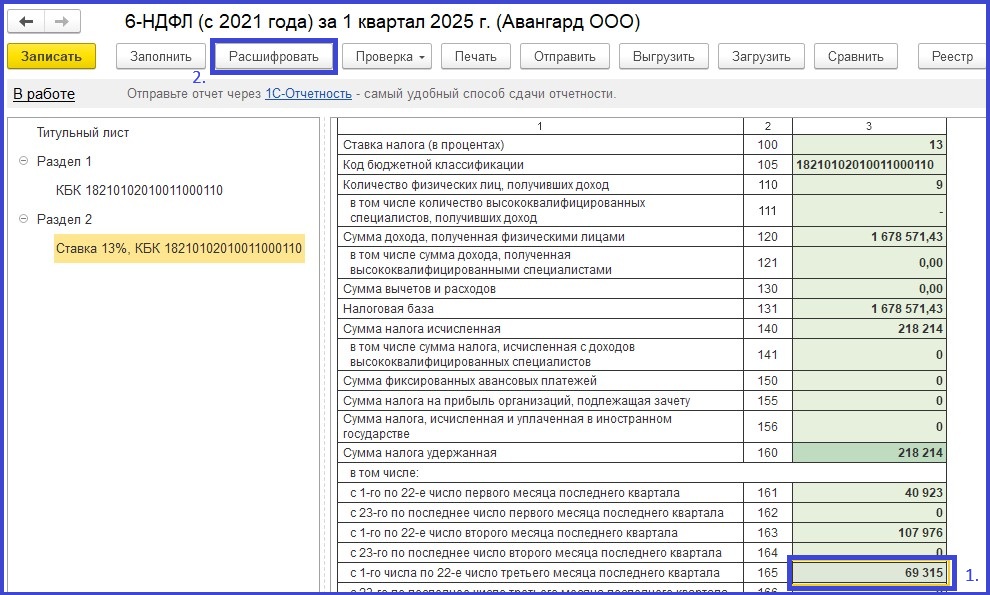The height and width of the screenshot is (595, 990).
Task: Collapse the Раздел 2 tree node
Action: coord(23,219)
